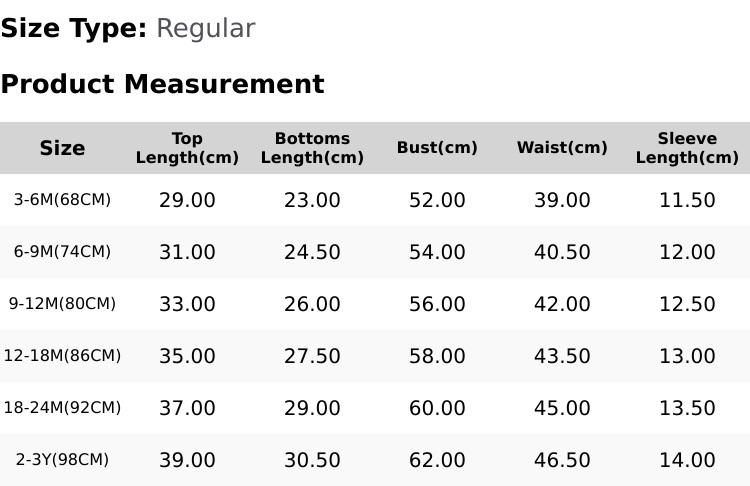Select the 9-12M(80CM) size row label
Screen dimensions: 750x486
click(62, 304)
